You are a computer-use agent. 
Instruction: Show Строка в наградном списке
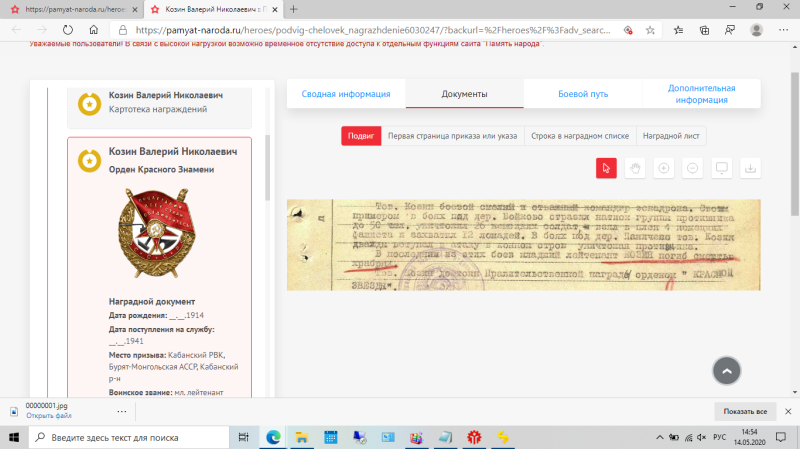[x=580, y=136]
